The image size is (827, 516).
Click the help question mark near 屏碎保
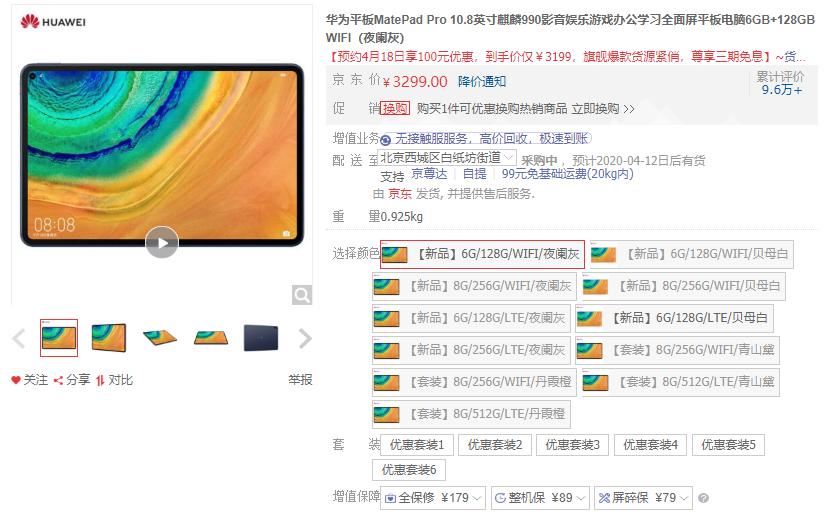point(703,498)
